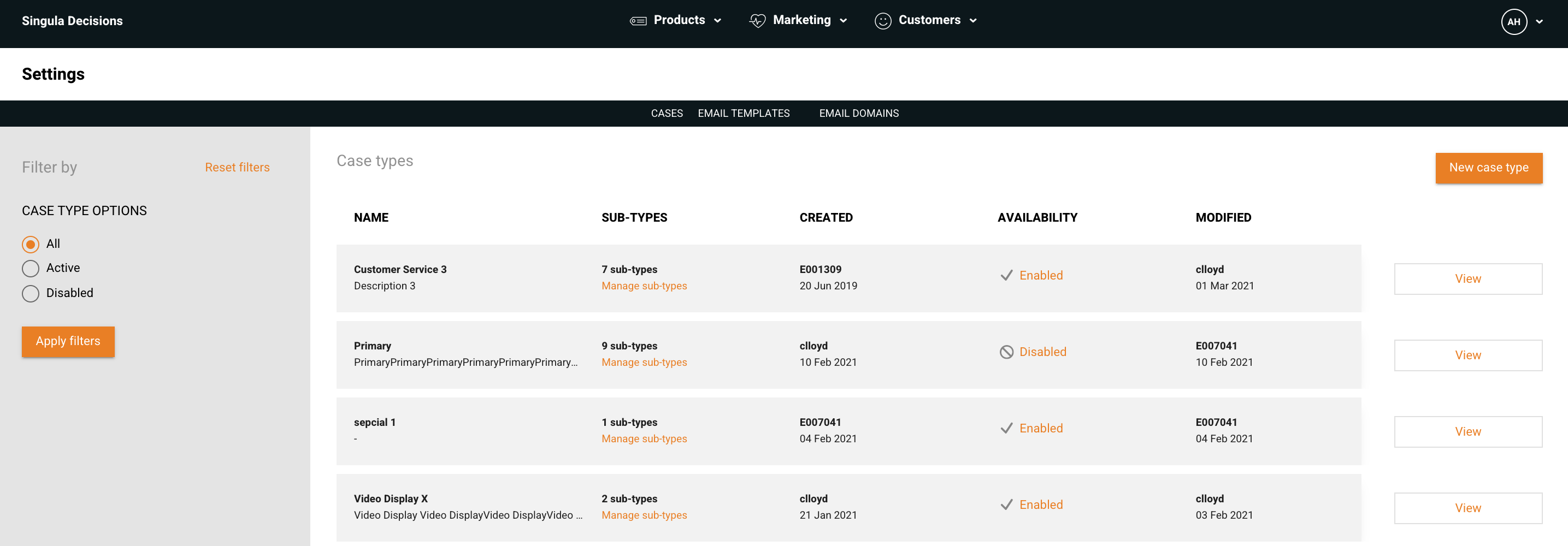
Task: Click the CREATED column header
Action: 826,218
